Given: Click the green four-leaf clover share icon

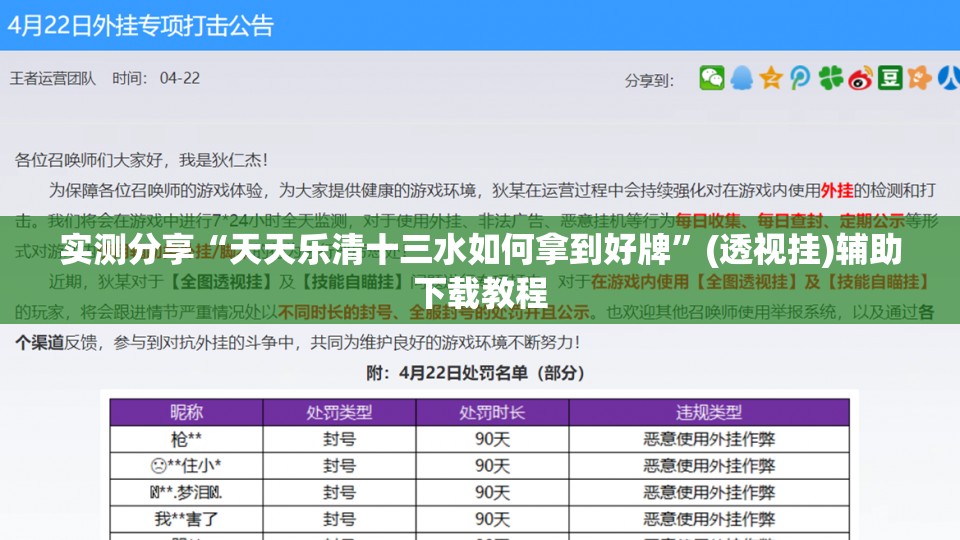Looking at the screenshot, I should click(x=830, y=78).
